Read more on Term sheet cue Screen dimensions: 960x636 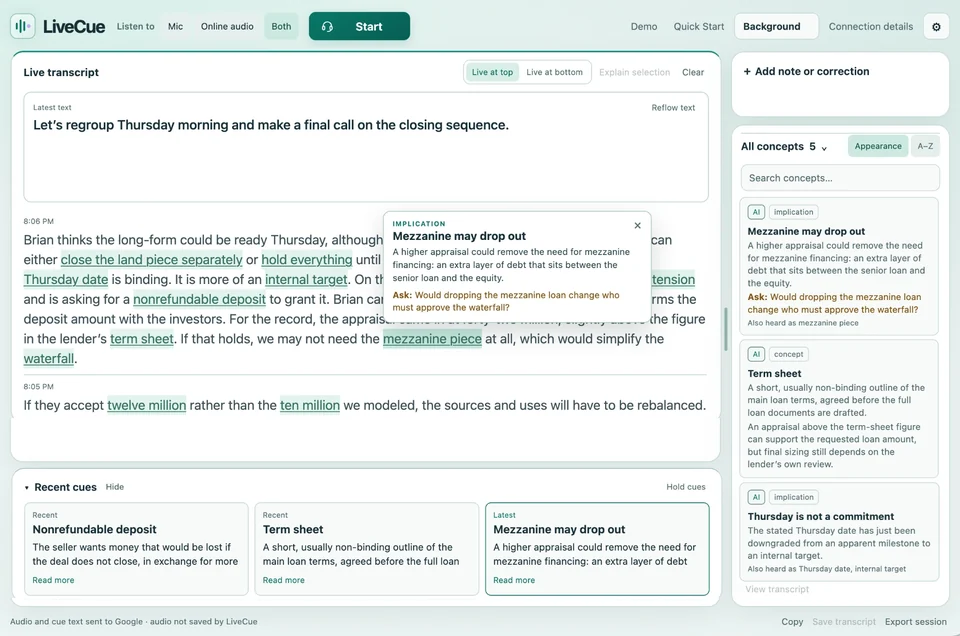[283, 580]
